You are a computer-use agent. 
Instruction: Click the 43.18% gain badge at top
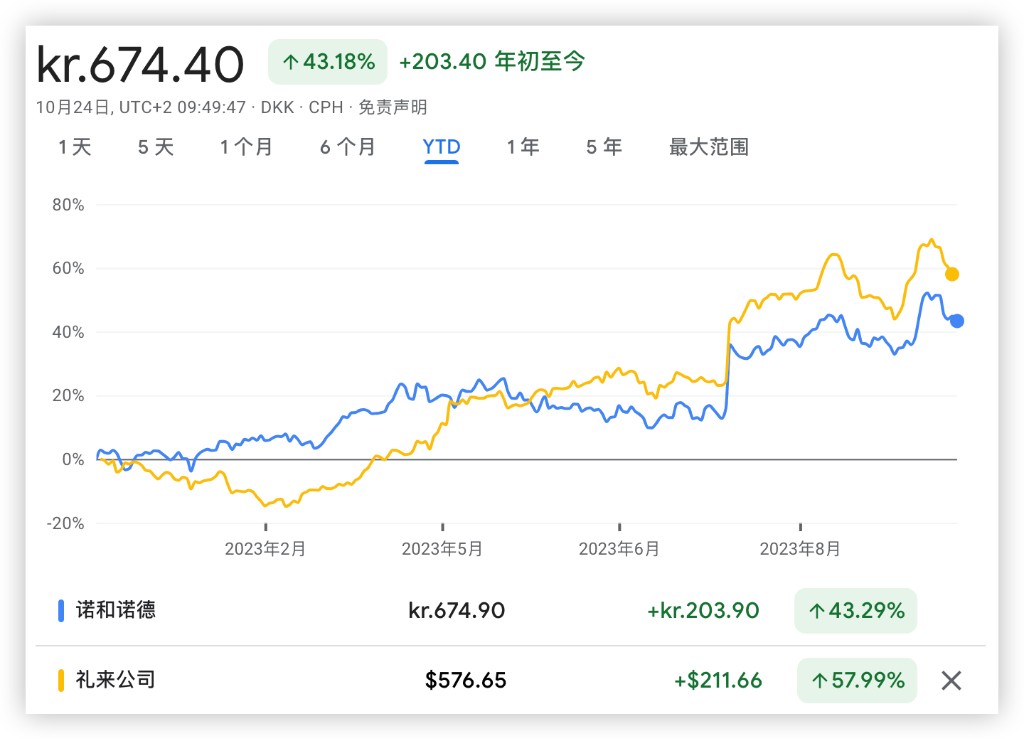328,62
